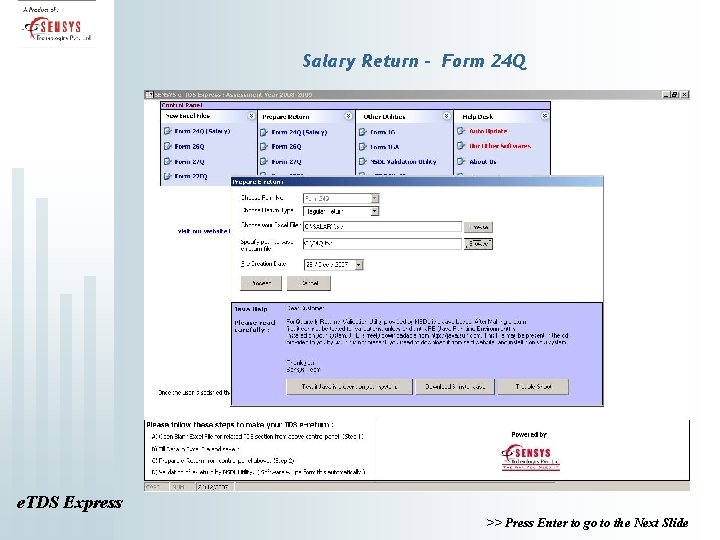The height and width of the screenshot is (540, 720).
Task: Click the Control Panel header label
Action: coord(182,105)
